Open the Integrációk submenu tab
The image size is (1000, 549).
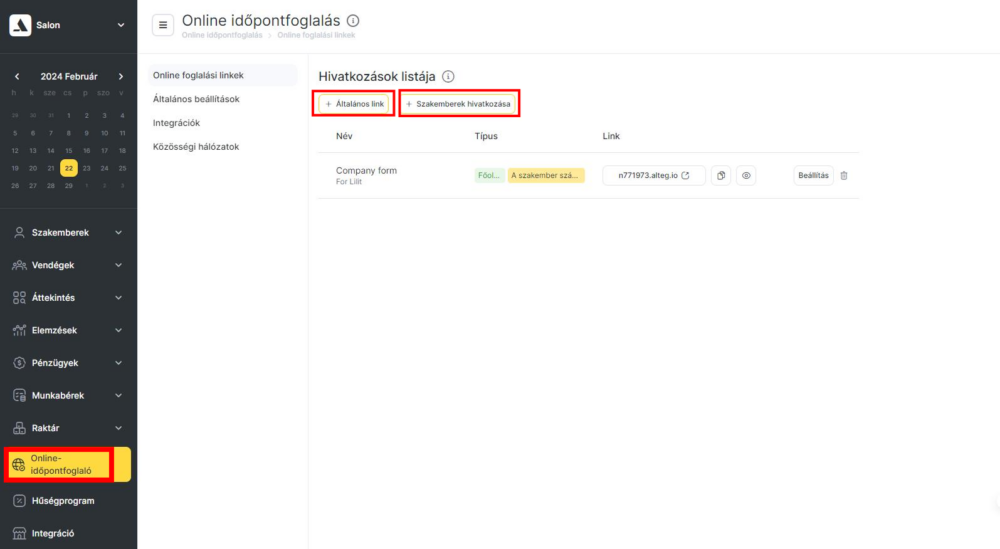[x=177, y=122]
